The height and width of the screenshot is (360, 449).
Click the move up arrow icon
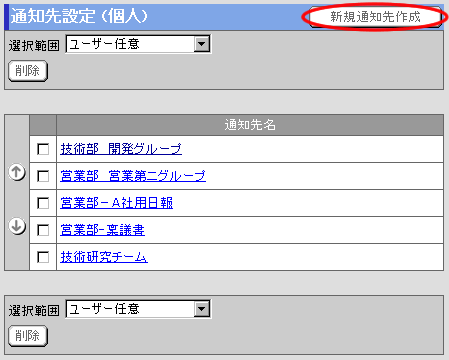[17, 172]
